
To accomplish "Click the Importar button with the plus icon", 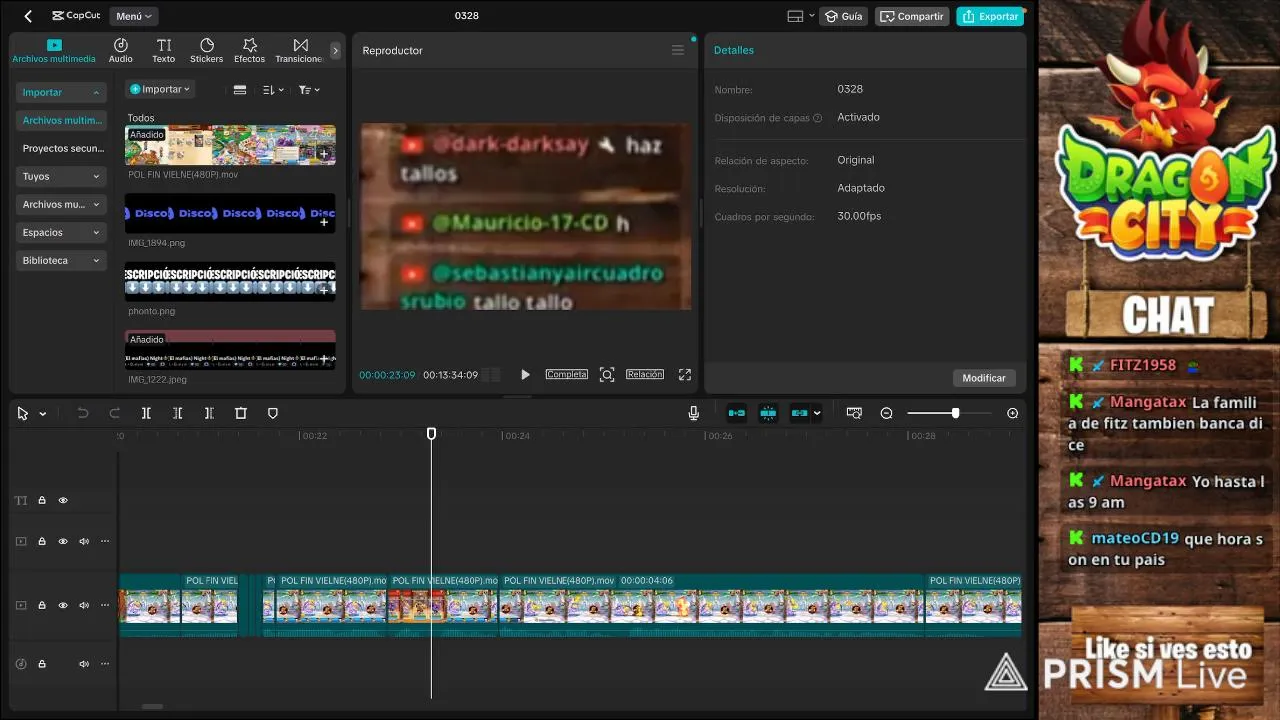I will click(x=160, y=89).
